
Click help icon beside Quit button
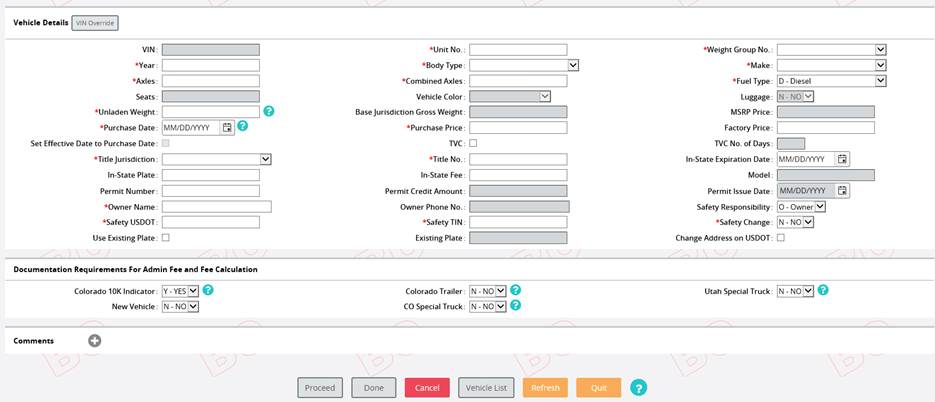638,388
